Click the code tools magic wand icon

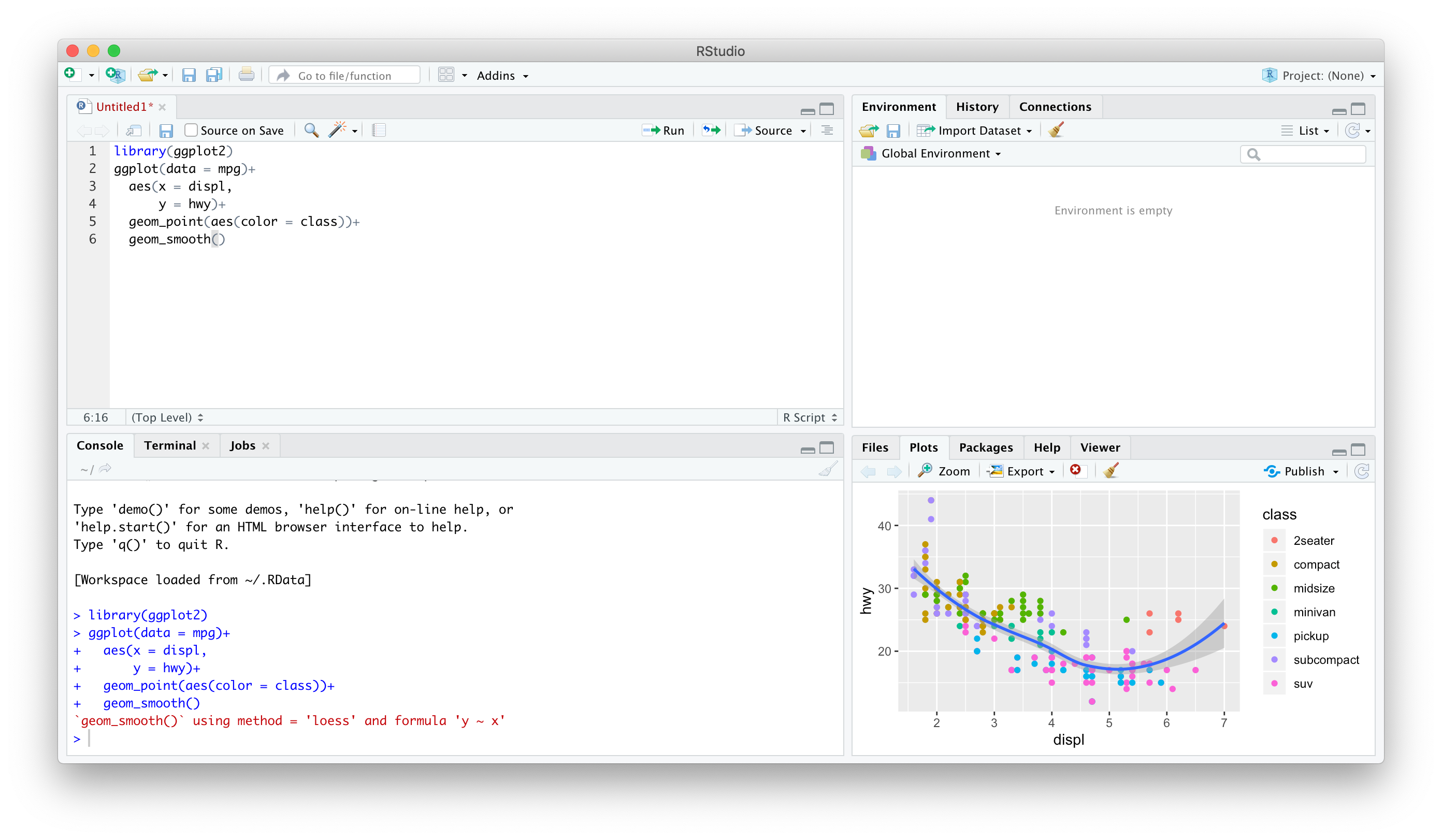[338, 130]
